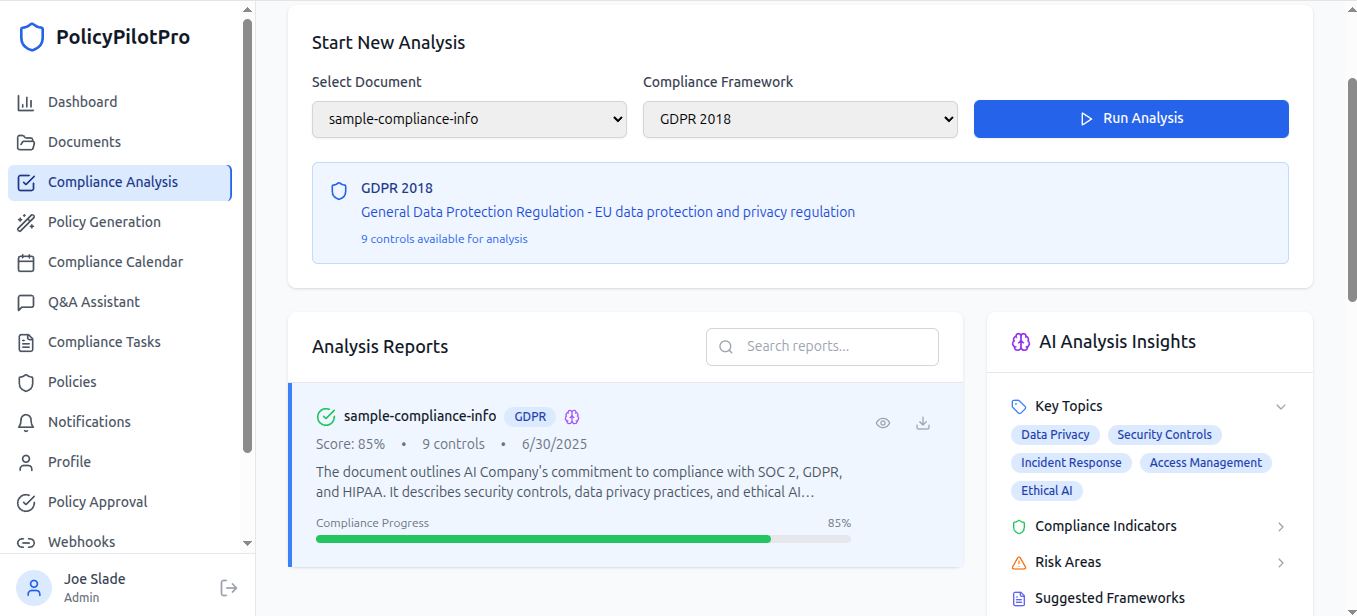Collapse the Key Topics section
Viewport: 1357px width, 616px height.
1281,407
